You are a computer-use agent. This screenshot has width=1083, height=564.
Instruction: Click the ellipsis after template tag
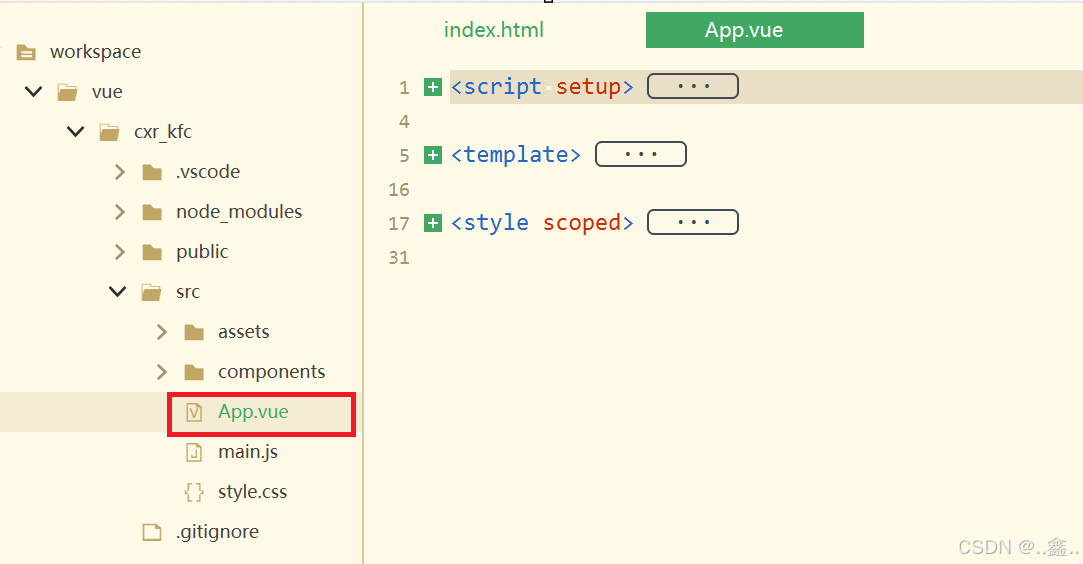pos(641,154)
